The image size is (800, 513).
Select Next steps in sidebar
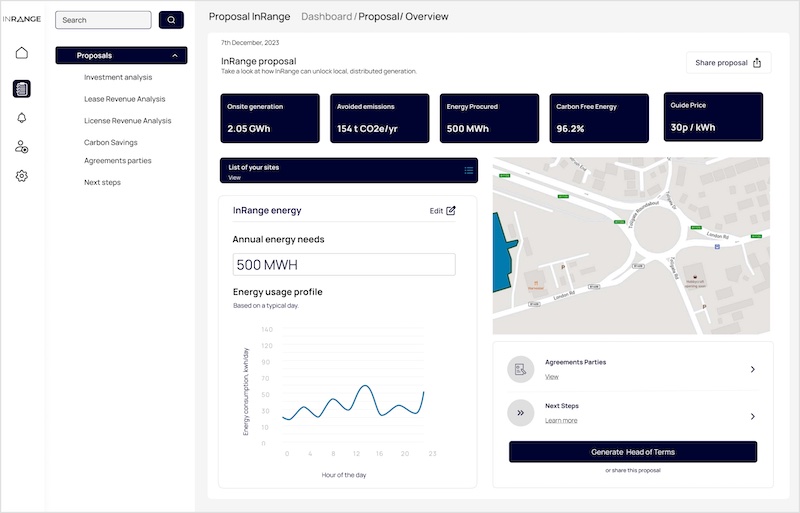(103, 182)
